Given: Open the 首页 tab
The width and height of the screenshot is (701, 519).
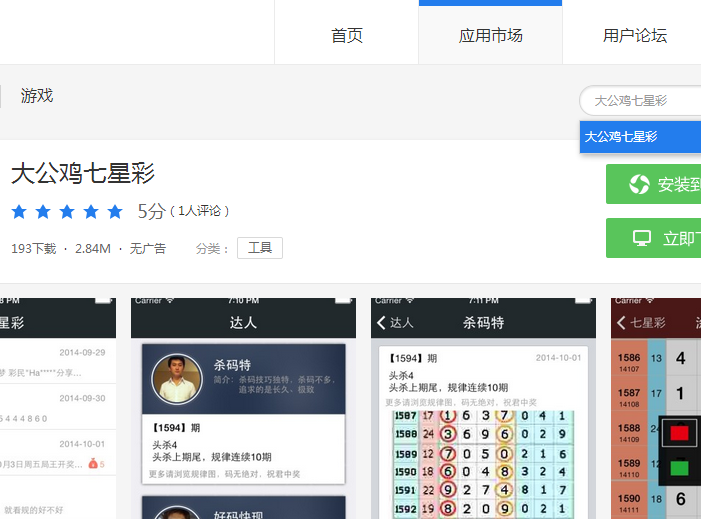Looking at the screenshot, I should pyautogui.click(x=346, y=35).
